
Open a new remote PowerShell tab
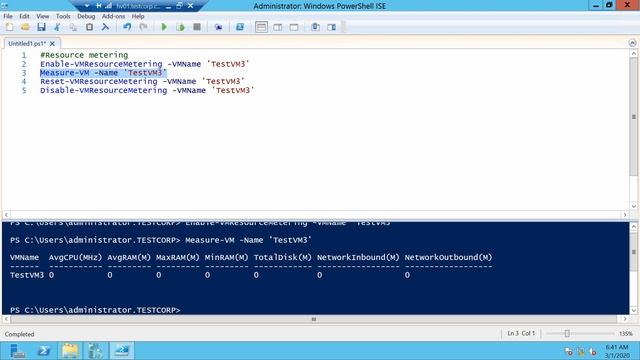[218, 27]
